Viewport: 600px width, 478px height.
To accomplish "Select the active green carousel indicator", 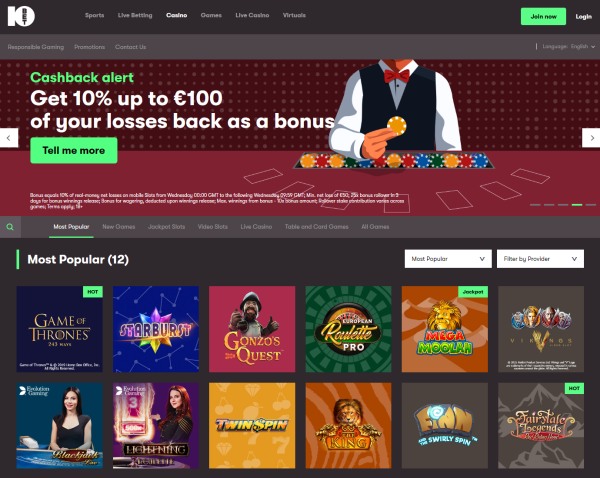I will (577, 205).
